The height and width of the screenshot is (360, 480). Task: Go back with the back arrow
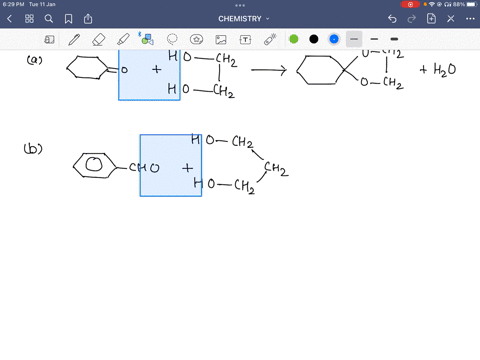(10, 19)
